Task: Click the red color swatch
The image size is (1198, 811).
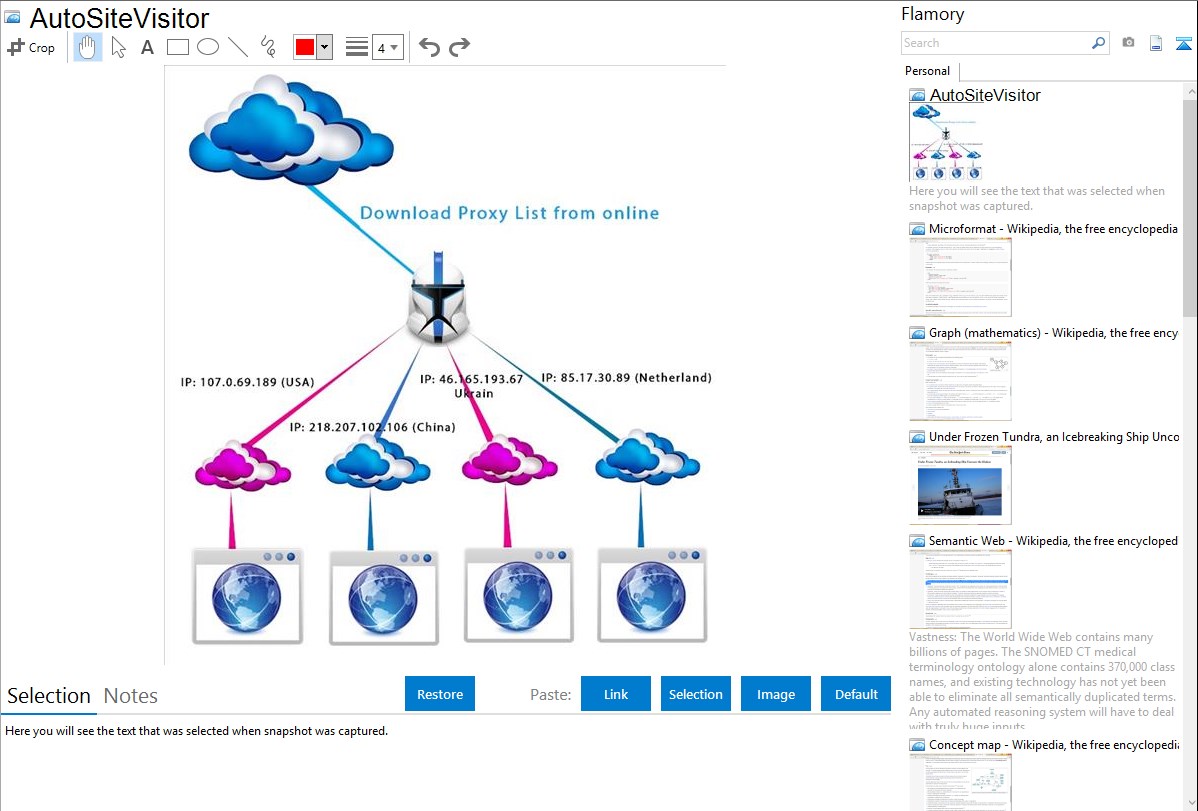Action: coord(304,47)
